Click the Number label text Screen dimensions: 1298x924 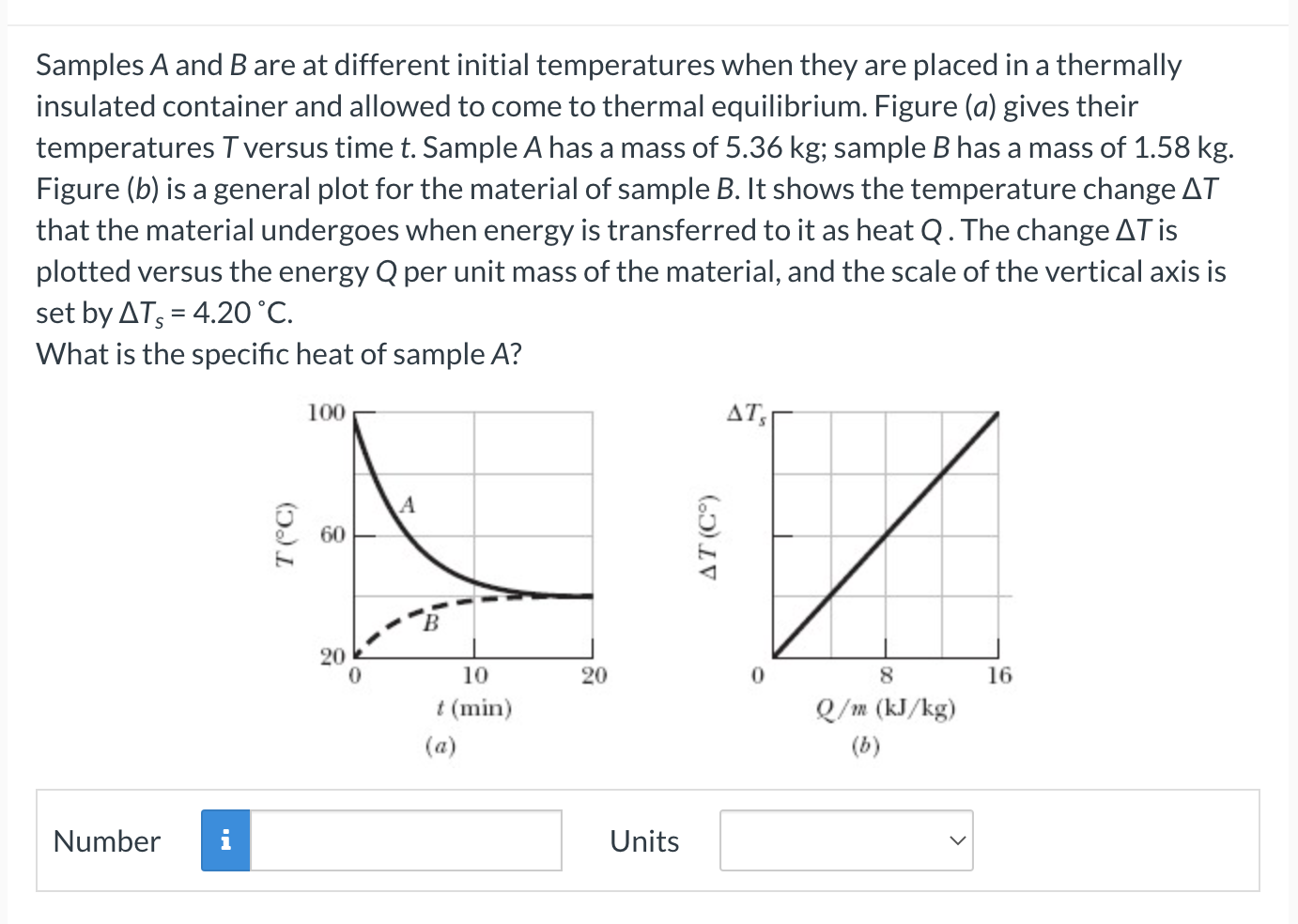[x=105, y=841]
